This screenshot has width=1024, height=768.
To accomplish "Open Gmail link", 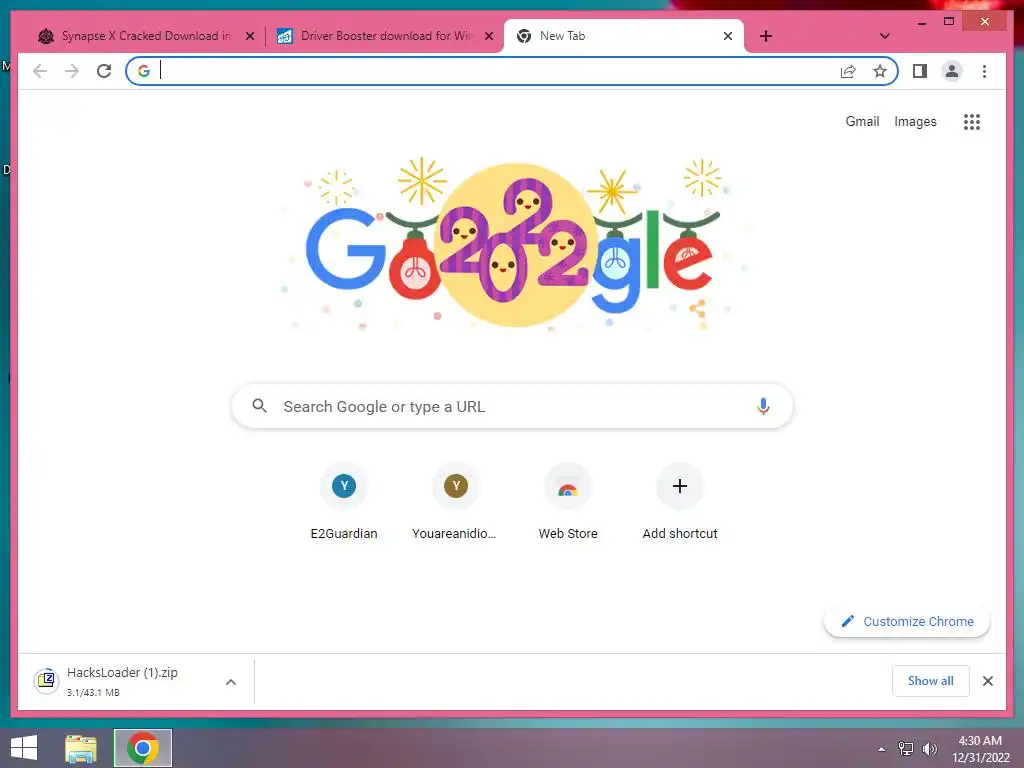I will pos(862,121).
